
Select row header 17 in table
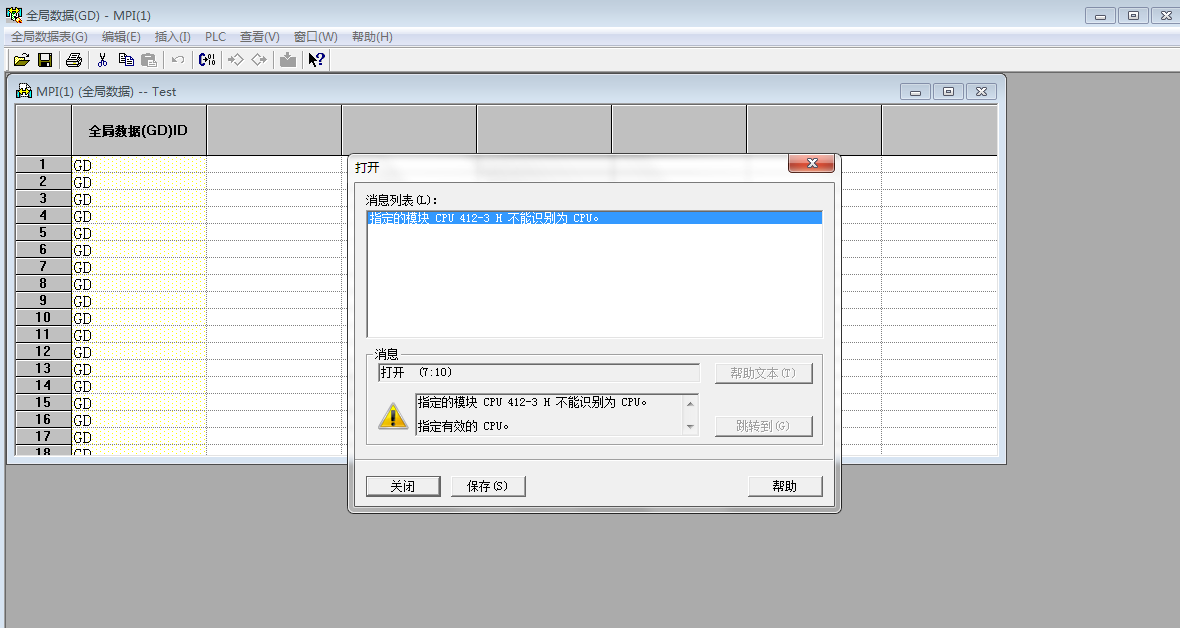pos(43,436)
